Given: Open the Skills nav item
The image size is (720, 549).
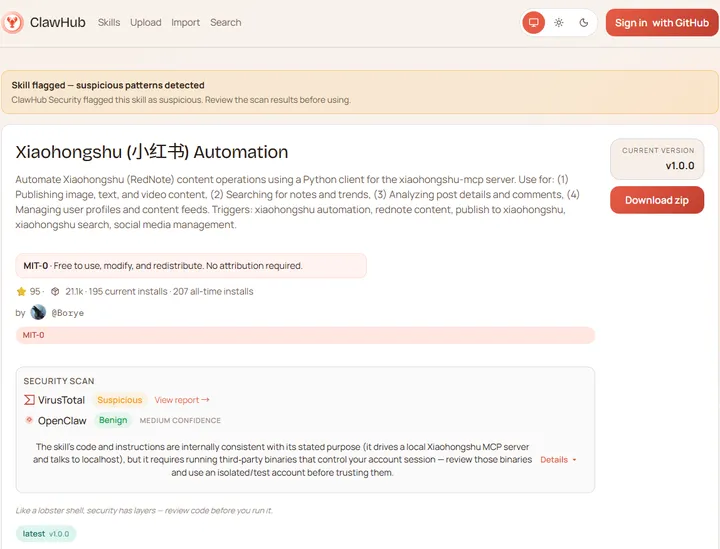Looking at the screenshot, I should pyautogui.click(x=109, y=22).
